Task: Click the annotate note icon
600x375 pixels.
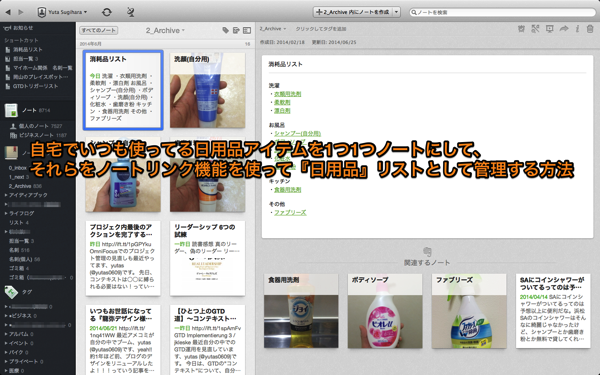Action: tap(535, 29)
